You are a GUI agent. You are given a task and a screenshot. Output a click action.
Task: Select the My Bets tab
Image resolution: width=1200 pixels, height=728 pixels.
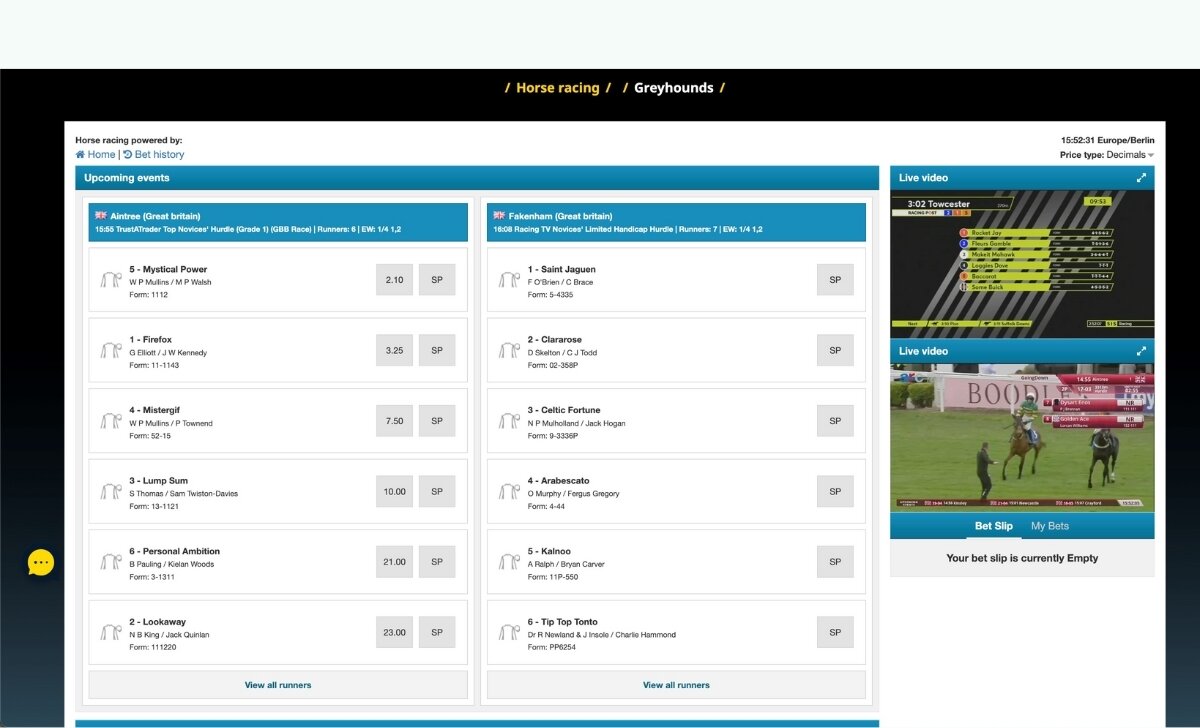click(1050, 526)
